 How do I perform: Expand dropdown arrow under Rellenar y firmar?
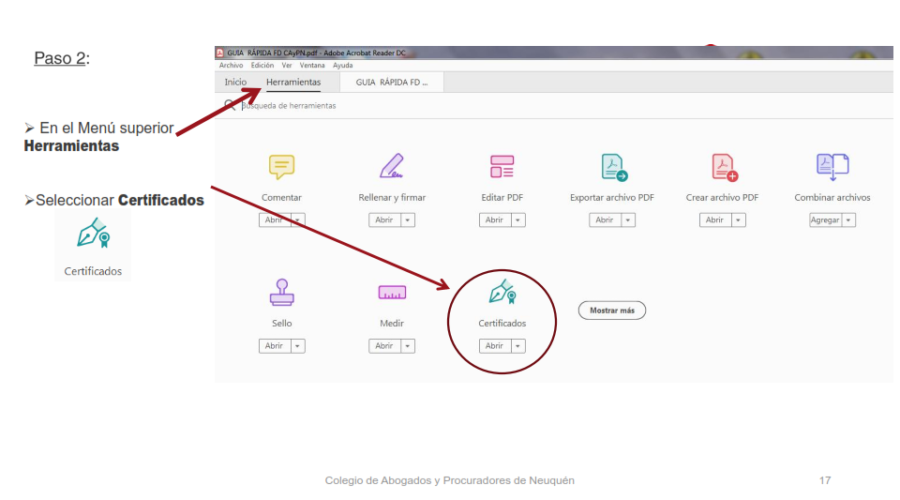408,220
